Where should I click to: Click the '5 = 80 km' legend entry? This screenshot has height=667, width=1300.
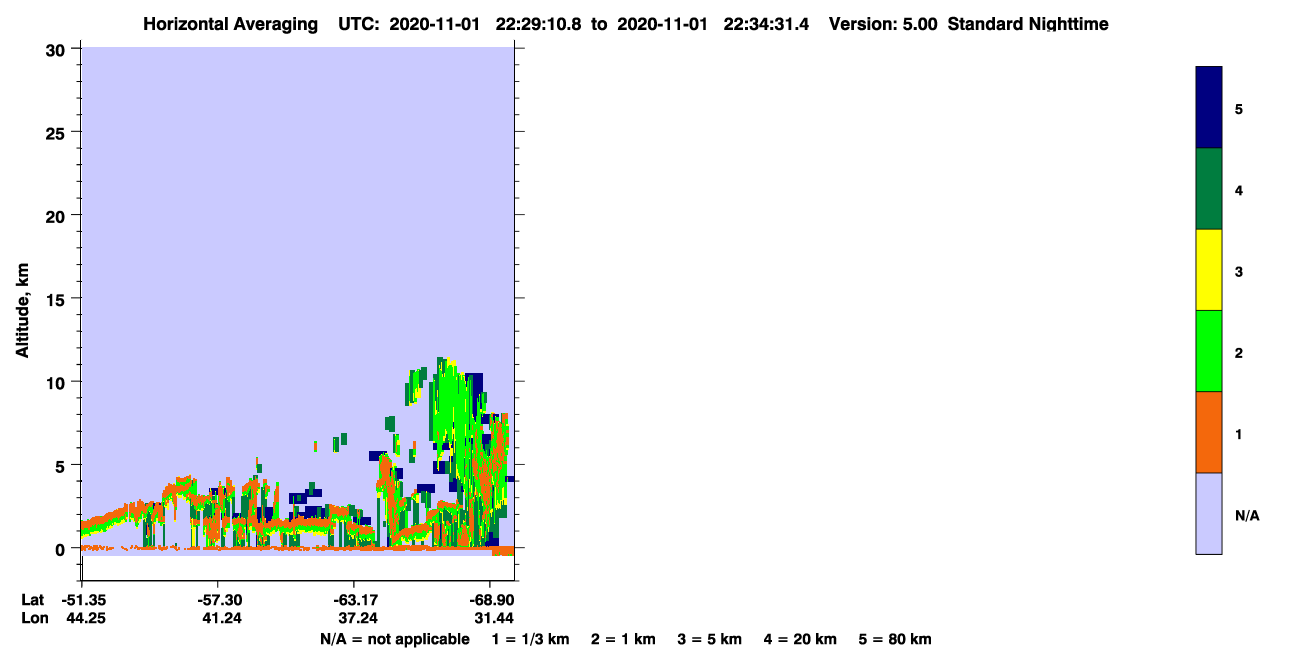point(895,639)
